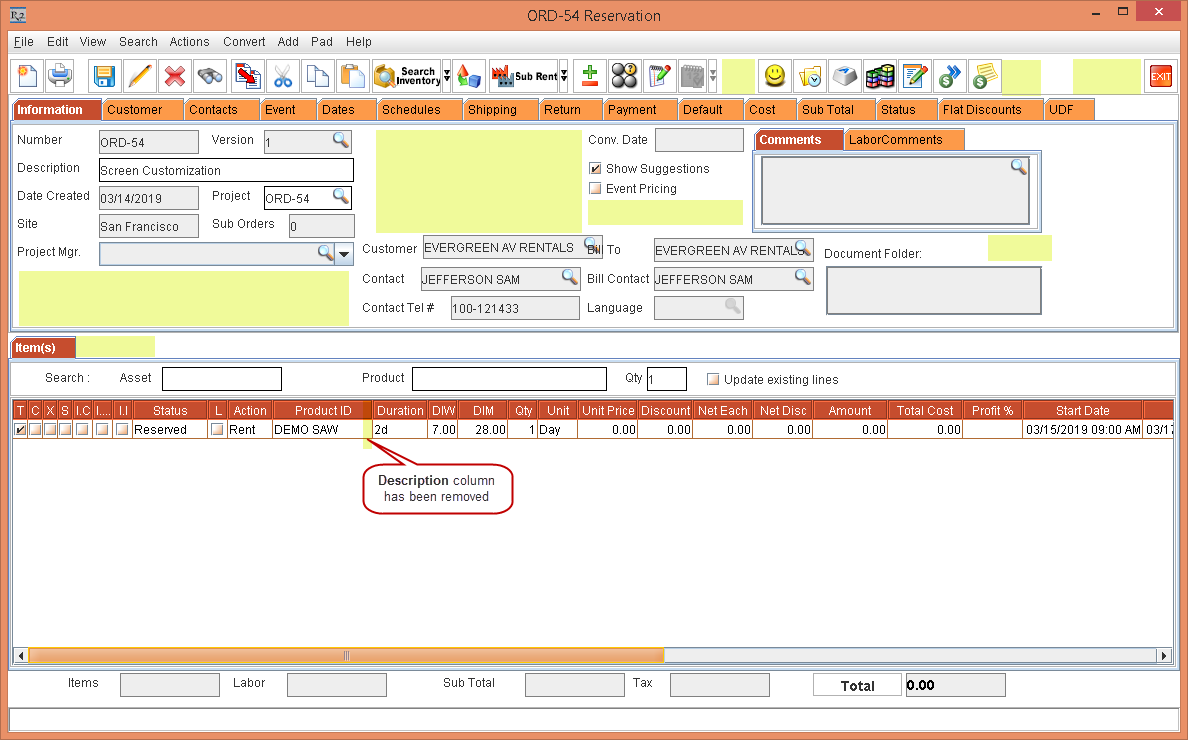Click the blue document with pencil icon

pyautogui.click(x=914, y=76)
